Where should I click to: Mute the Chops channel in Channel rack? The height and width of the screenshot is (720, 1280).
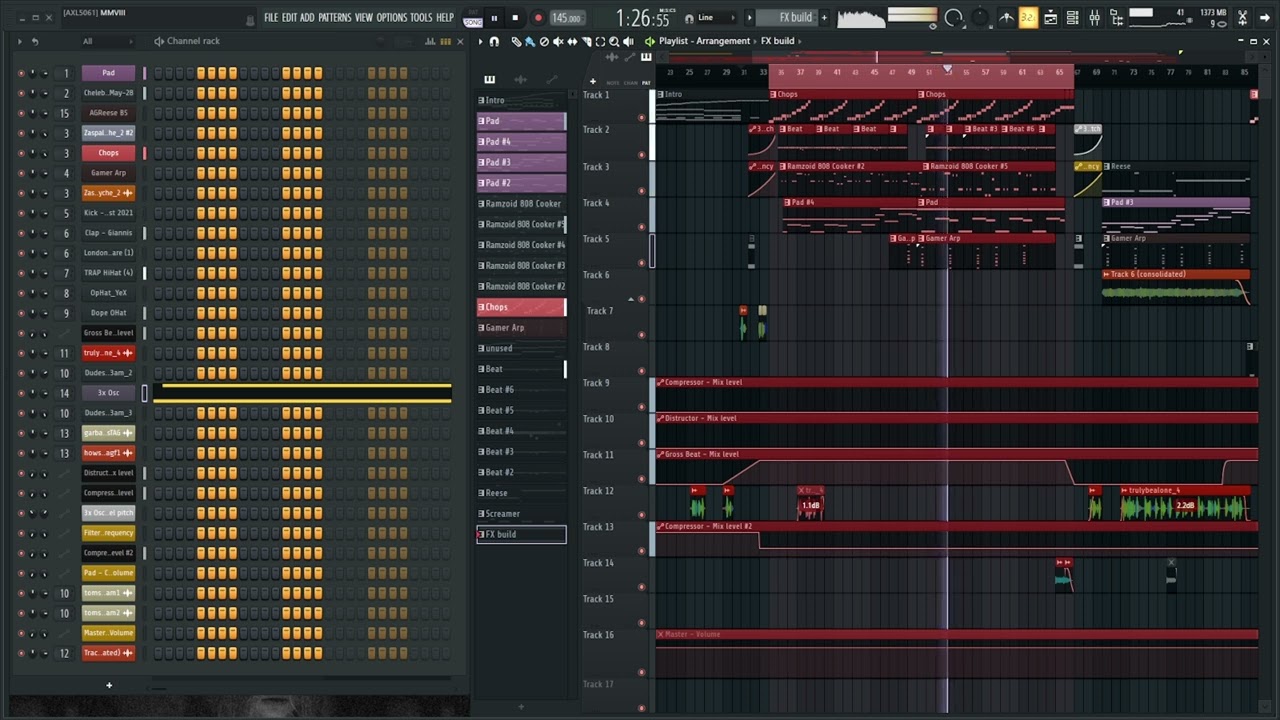(21, 153)
